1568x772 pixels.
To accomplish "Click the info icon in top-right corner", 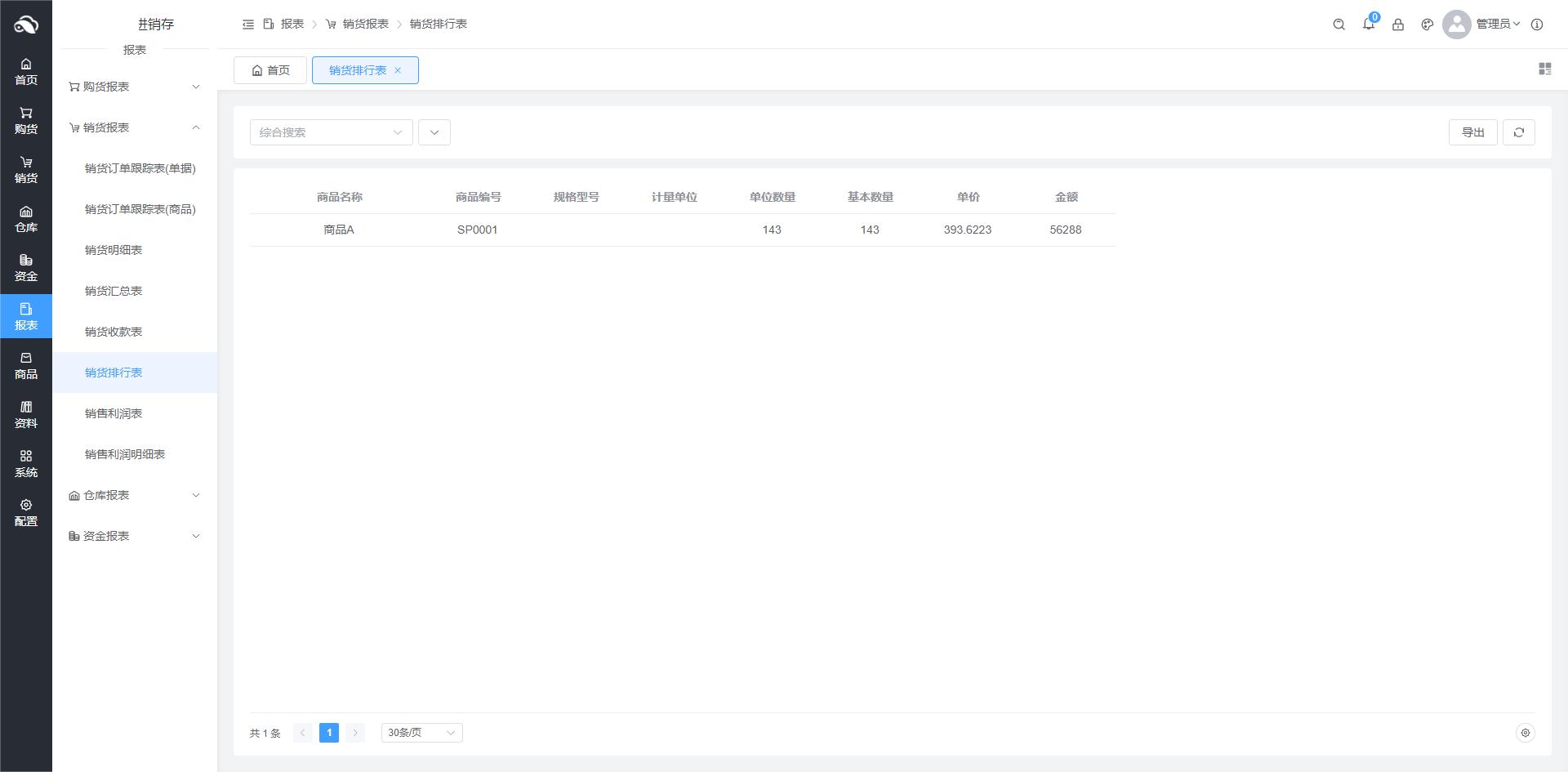I will [1536, 25].
